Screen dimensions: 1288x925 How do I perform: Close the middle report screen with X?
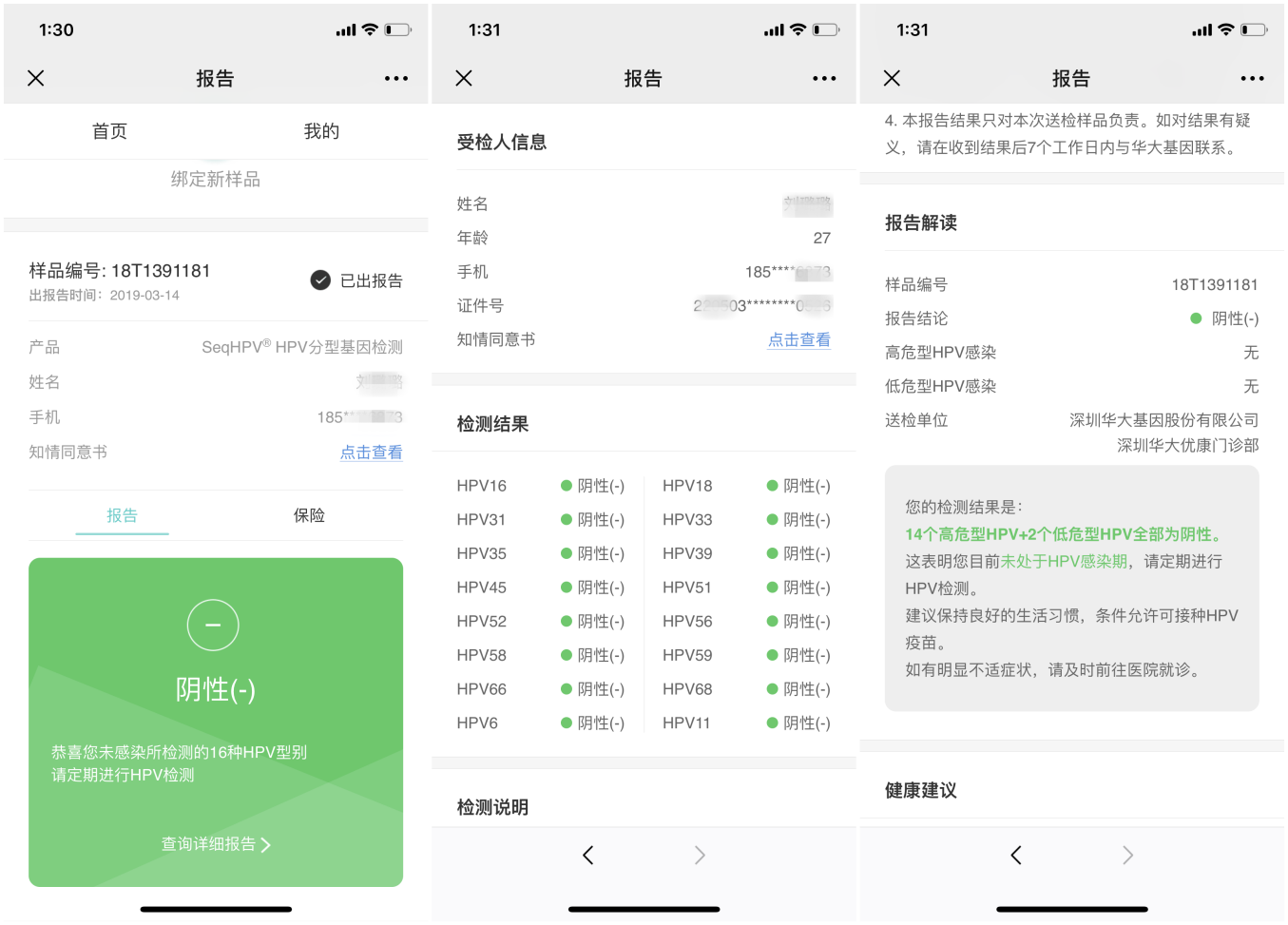(x=464, y=78)
